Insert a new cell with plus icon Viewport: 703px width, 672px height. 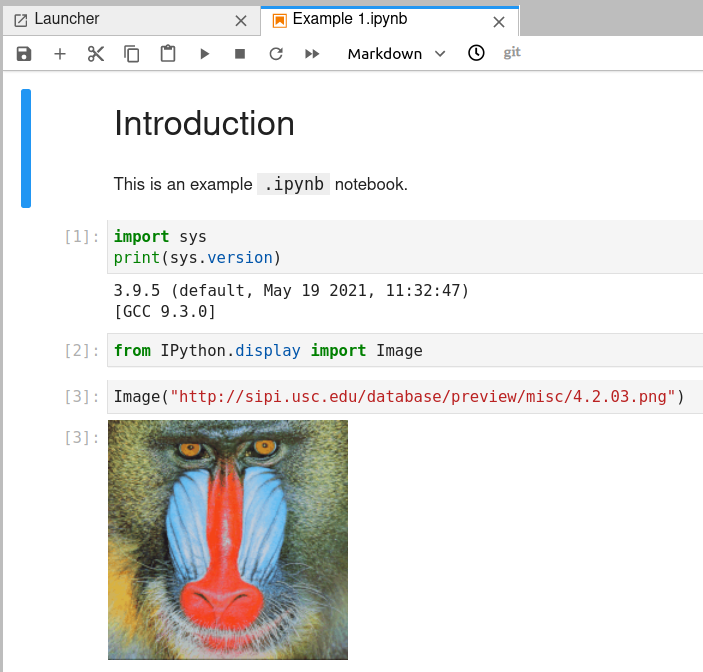coord(60,54)
